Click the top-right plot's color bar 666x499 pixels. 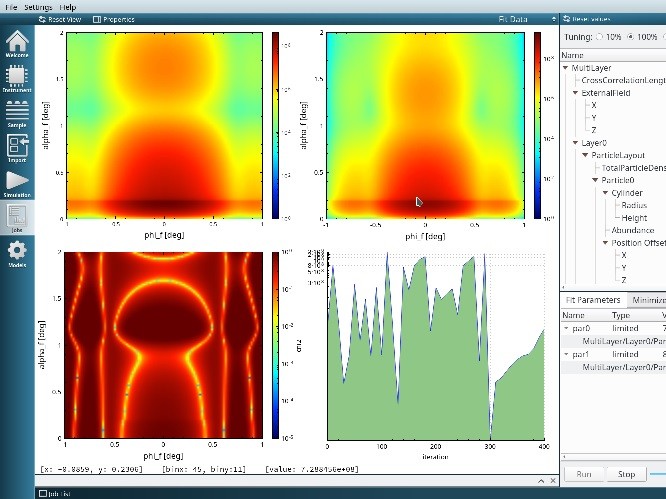pyautogui.click(x=536, y=124)
